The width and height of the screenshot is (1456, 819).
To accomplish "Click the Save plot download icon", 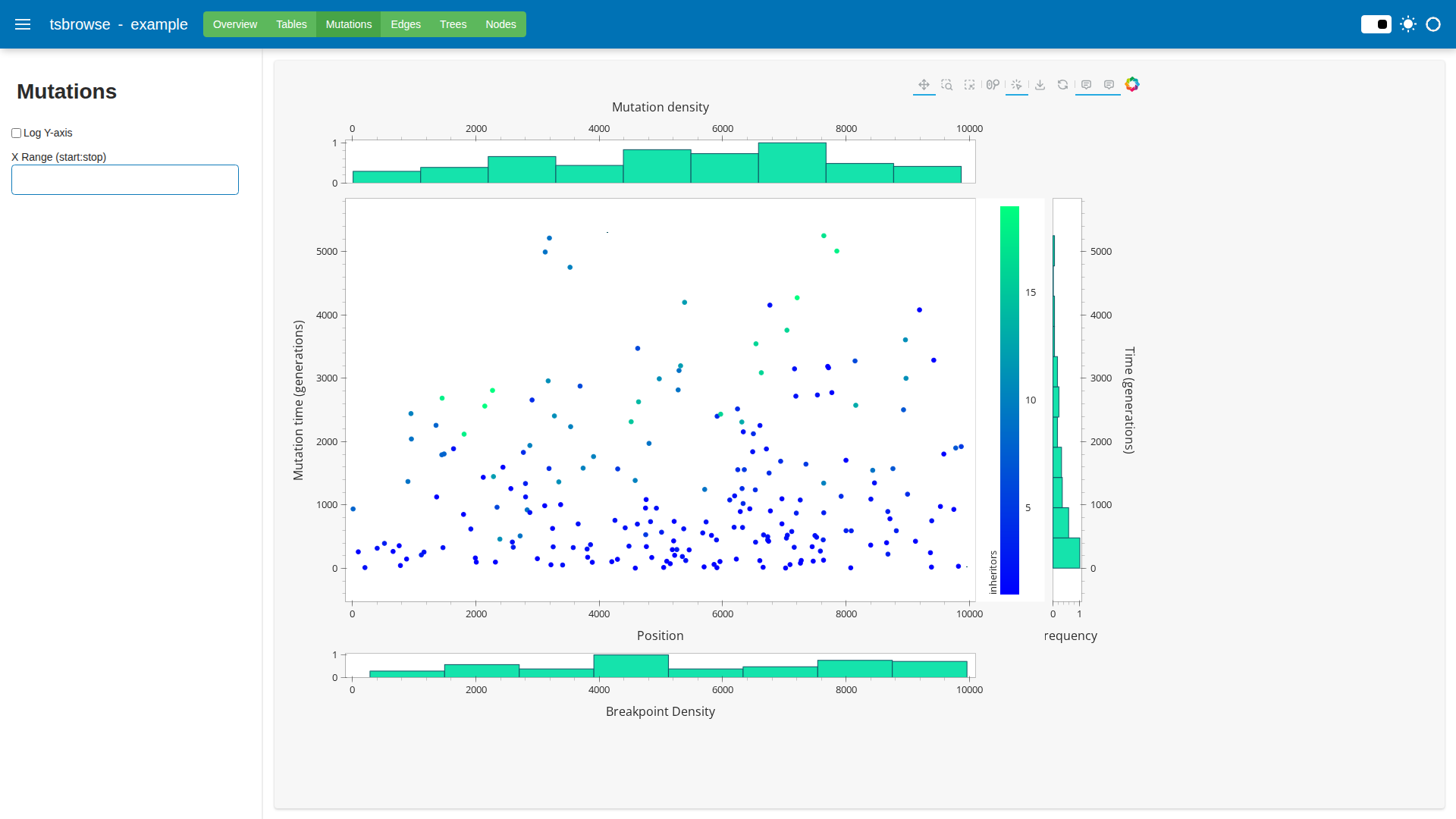I will pyautogui.click(x=1040, y=85).
